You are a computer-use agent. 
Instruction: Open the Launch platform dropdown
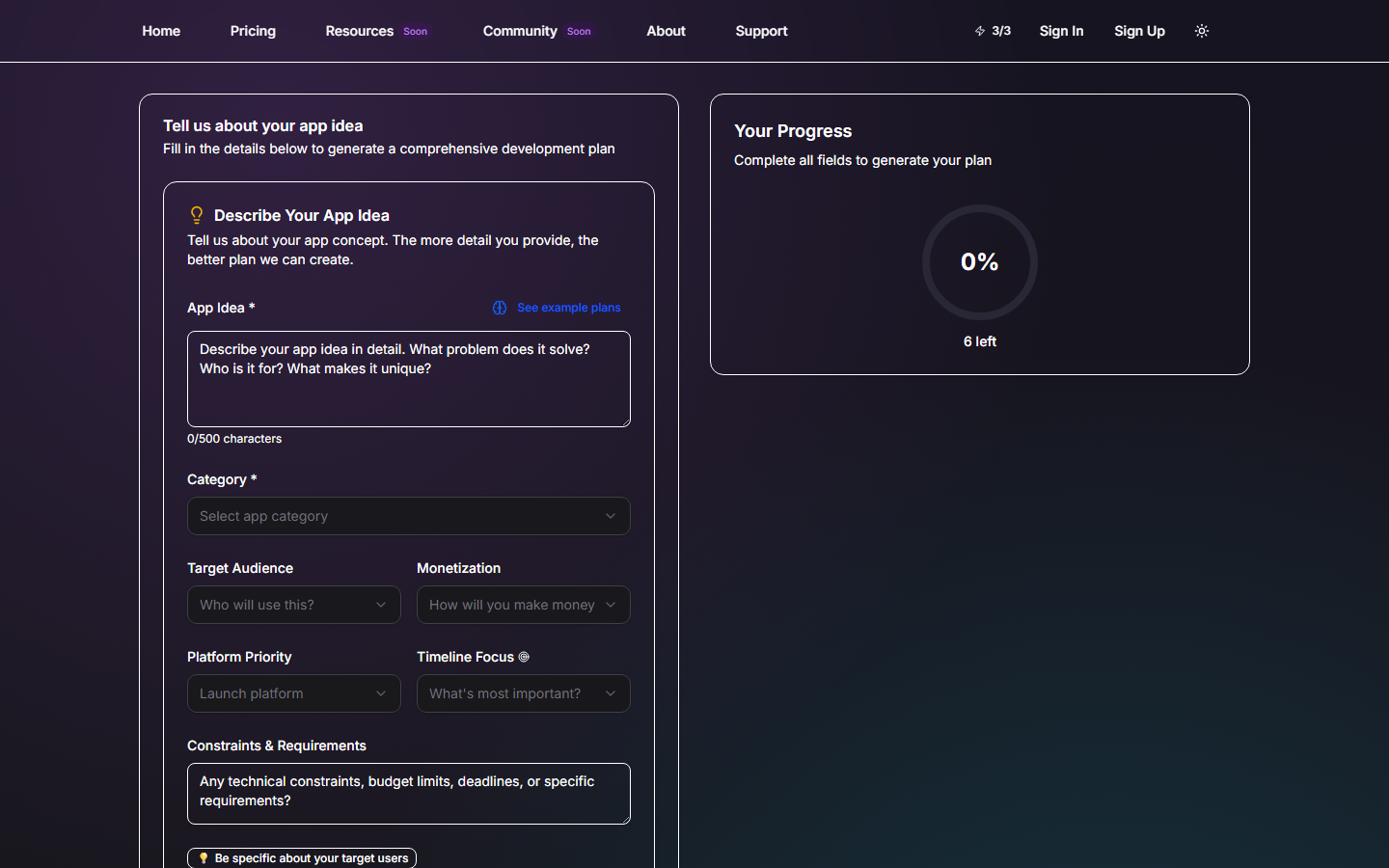tap(293, 693)
